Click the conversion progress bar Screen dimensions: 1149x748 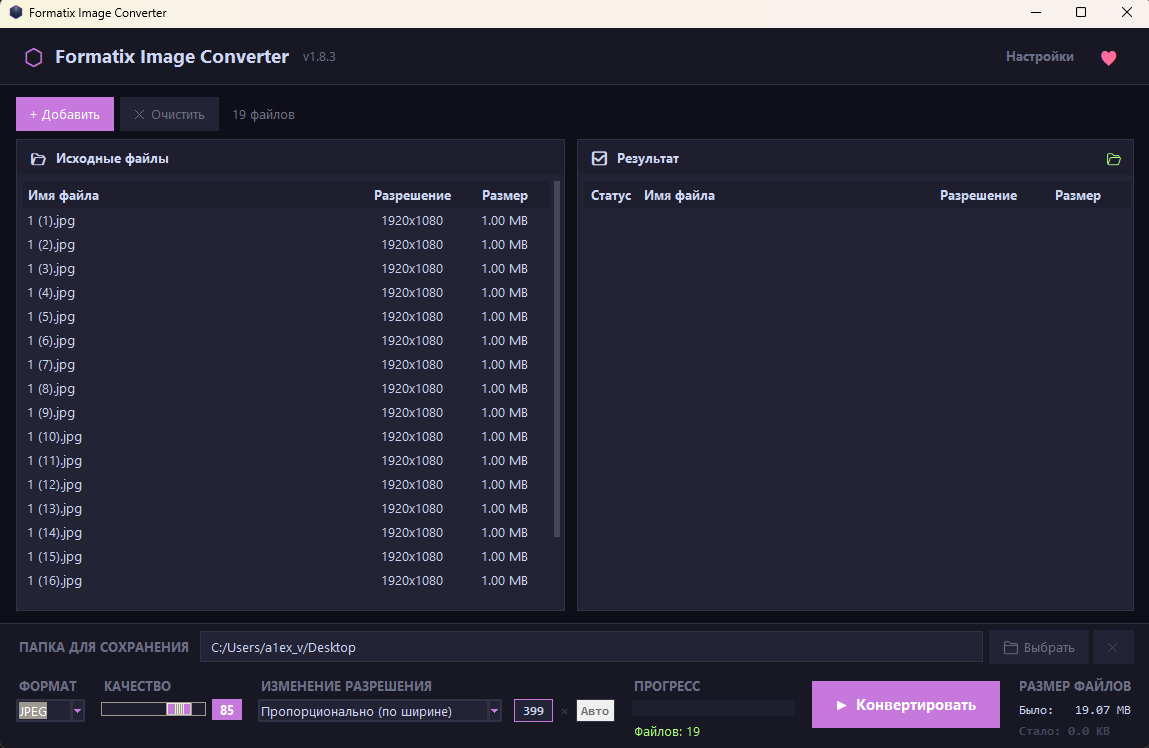(713, 708)
